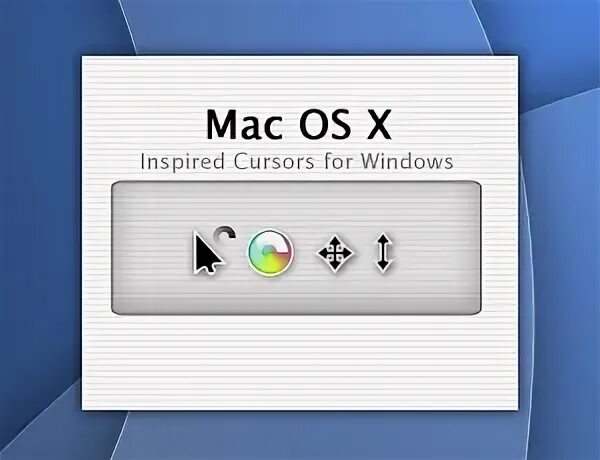Click the large "X" in the title
This screenshot has width=600, height=460.
click(377, 125)
